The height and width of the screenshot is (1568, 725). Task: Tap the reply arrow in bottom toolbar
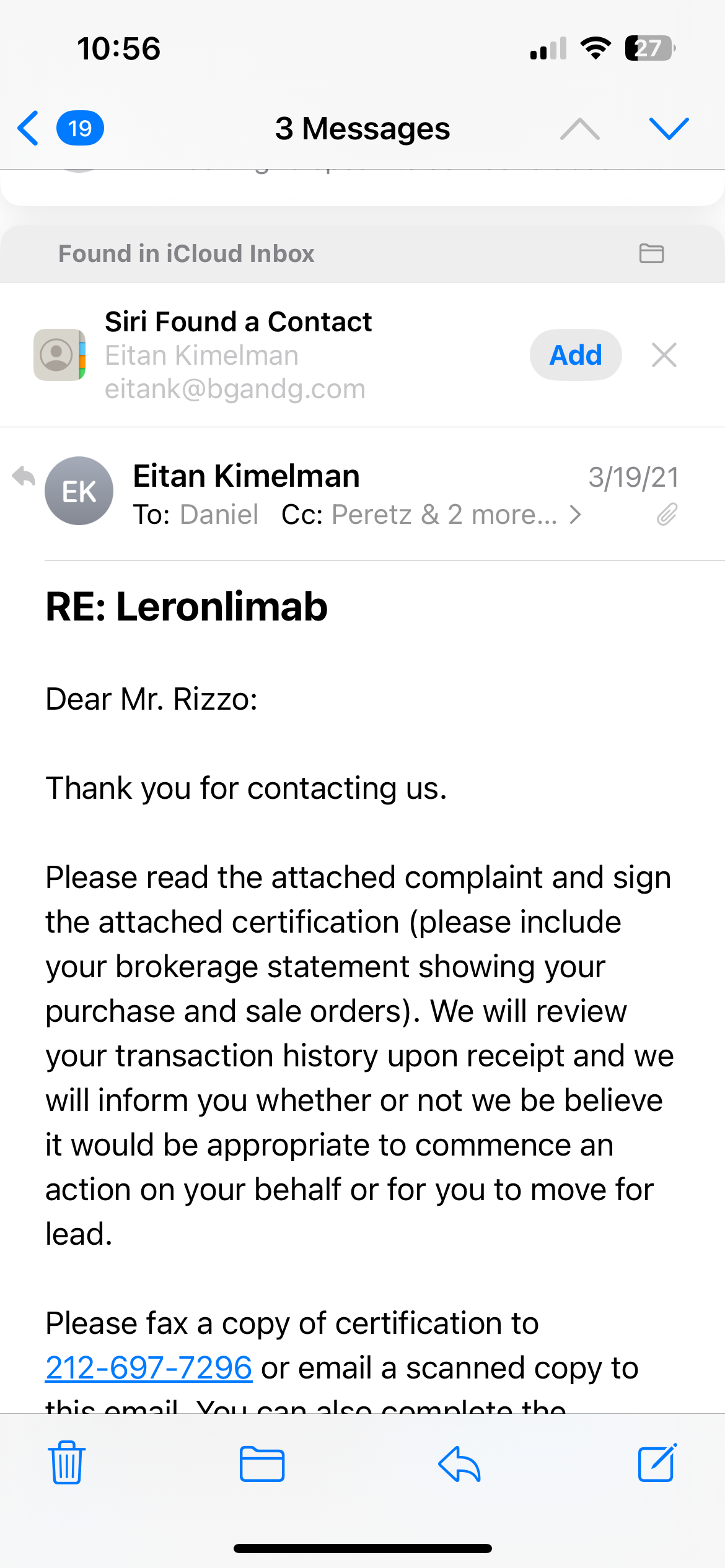[x=459, y=1464]
